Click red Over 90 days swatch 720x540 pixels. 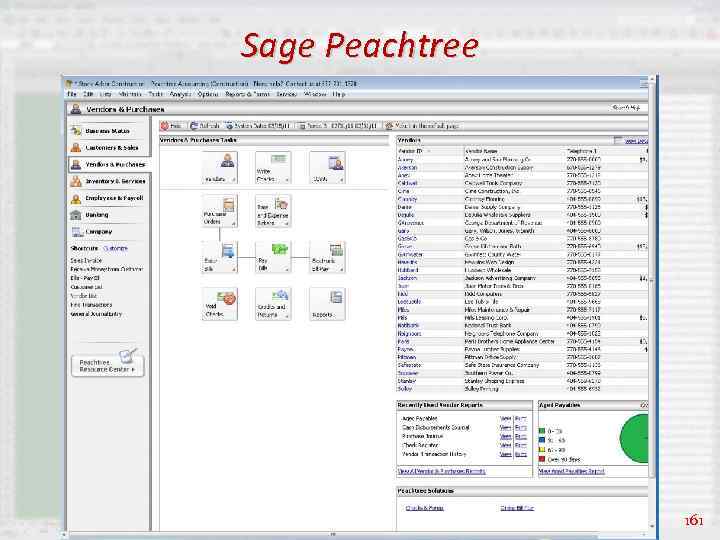pos(542,459)
